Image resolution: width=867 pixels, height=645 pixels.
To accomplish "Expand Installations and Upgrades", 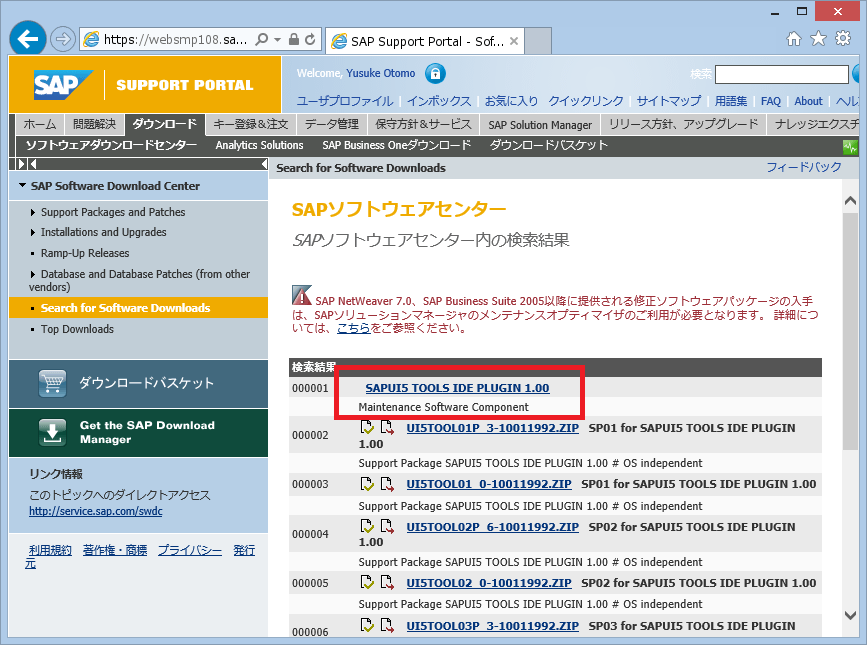I will 33,232.
